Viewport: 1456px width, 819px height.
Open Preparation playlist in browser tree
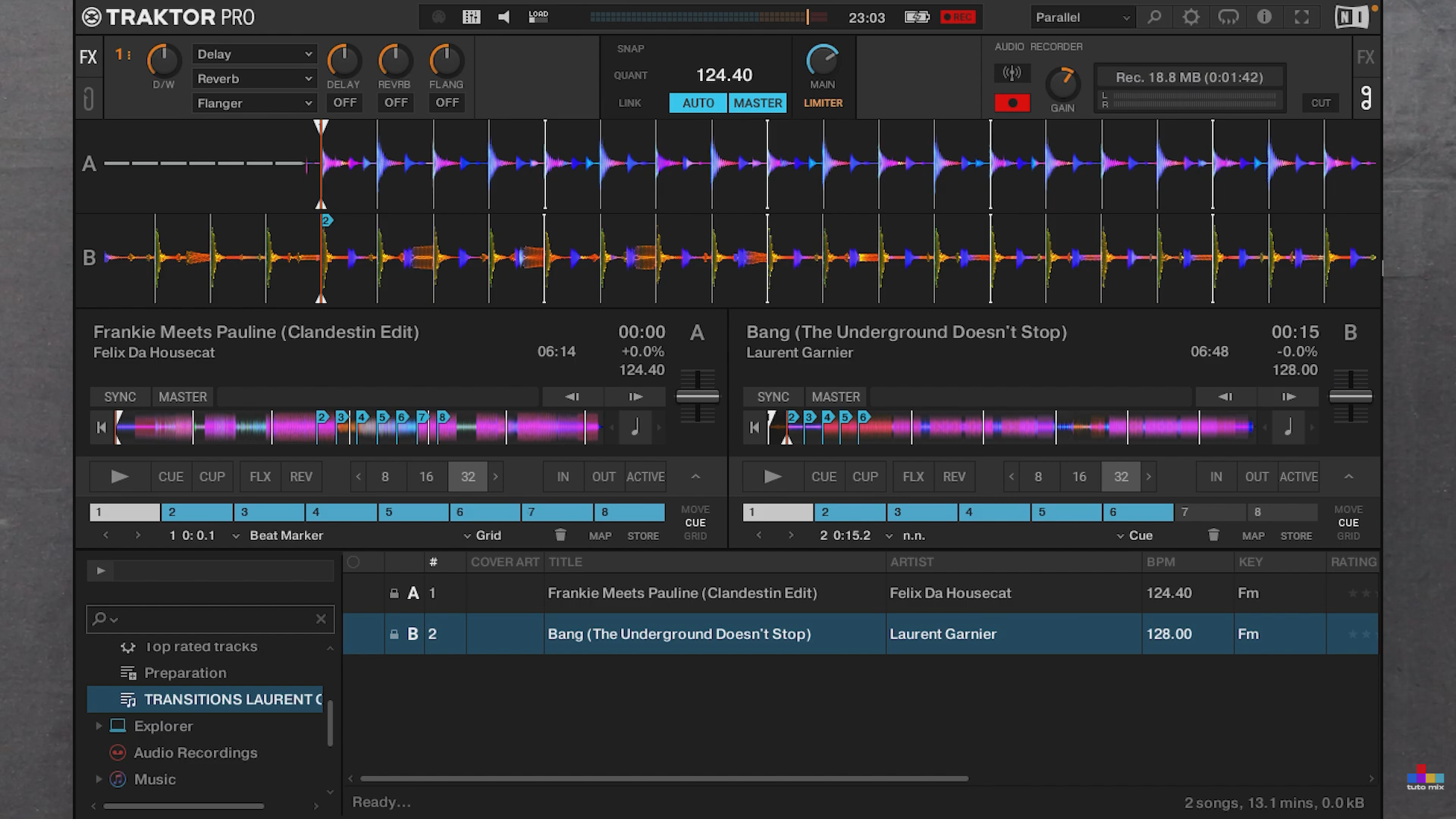[185, 673]
